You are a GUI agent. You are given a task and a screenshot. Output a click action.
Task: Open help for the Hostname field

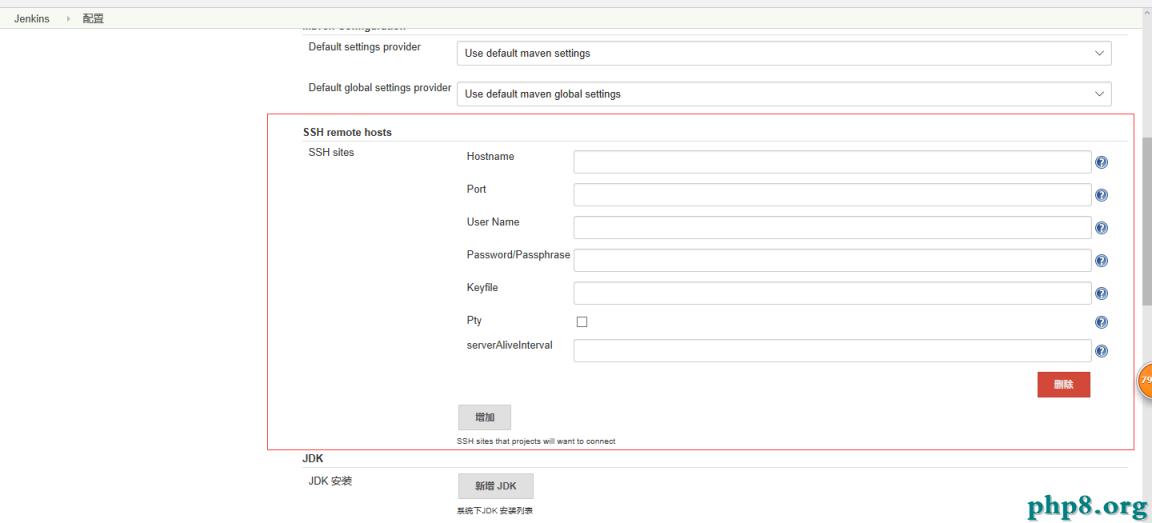pyautogui.click(x=1101, y=162)
